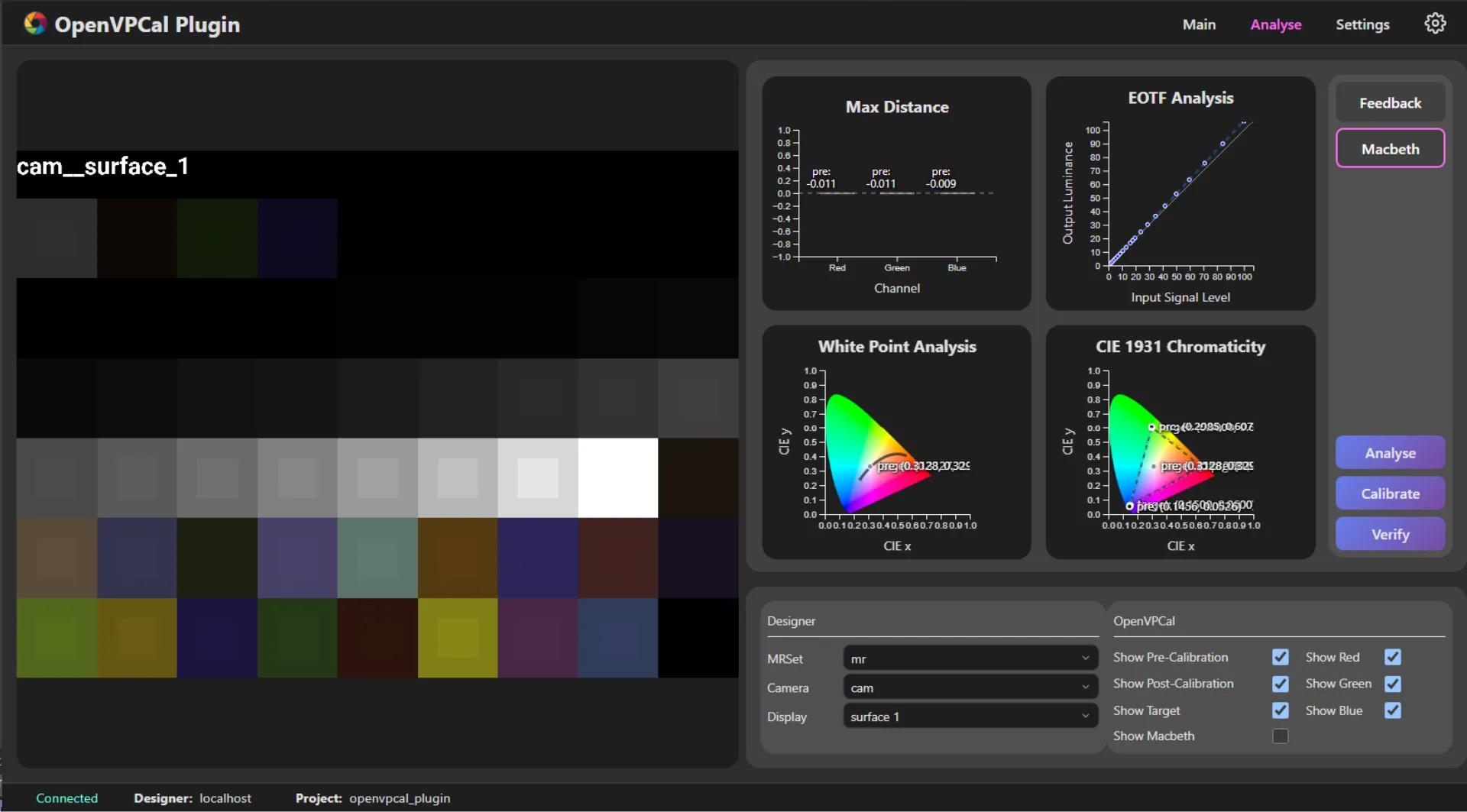The width and height of the screenshot is (1467, 812).
Task: Click the white patch in the Macbeth chart
Action: point(617,477)
